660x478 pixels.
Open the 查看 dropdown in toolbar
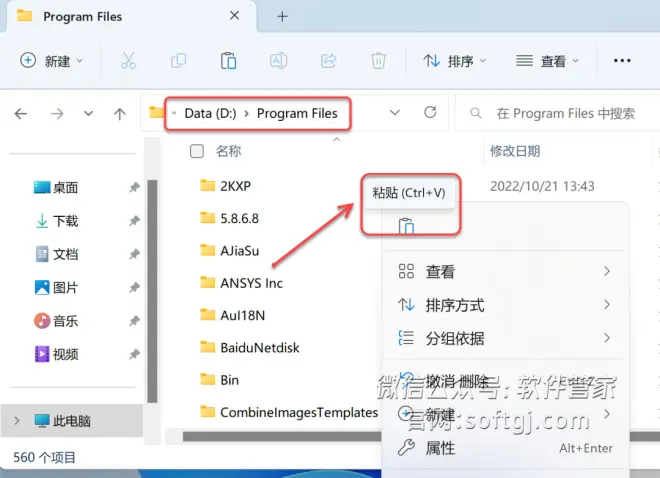(x=547, y=61)
